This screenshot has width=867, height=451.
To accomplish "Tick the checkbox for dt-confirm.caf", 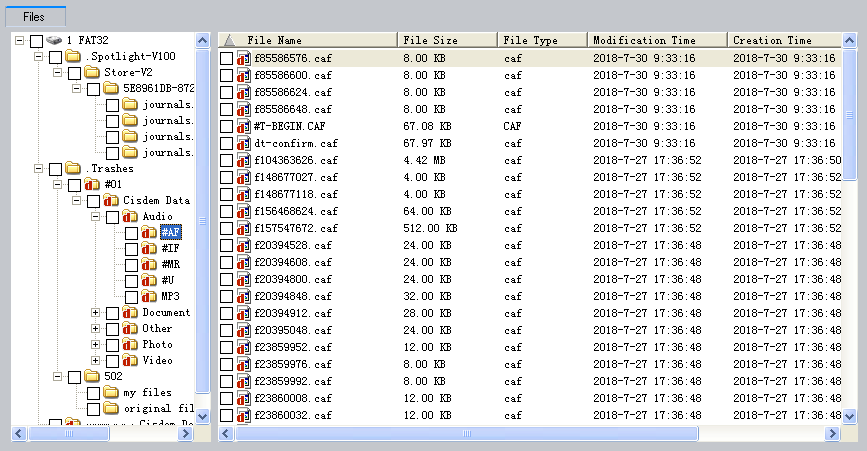I will point(226,144).
